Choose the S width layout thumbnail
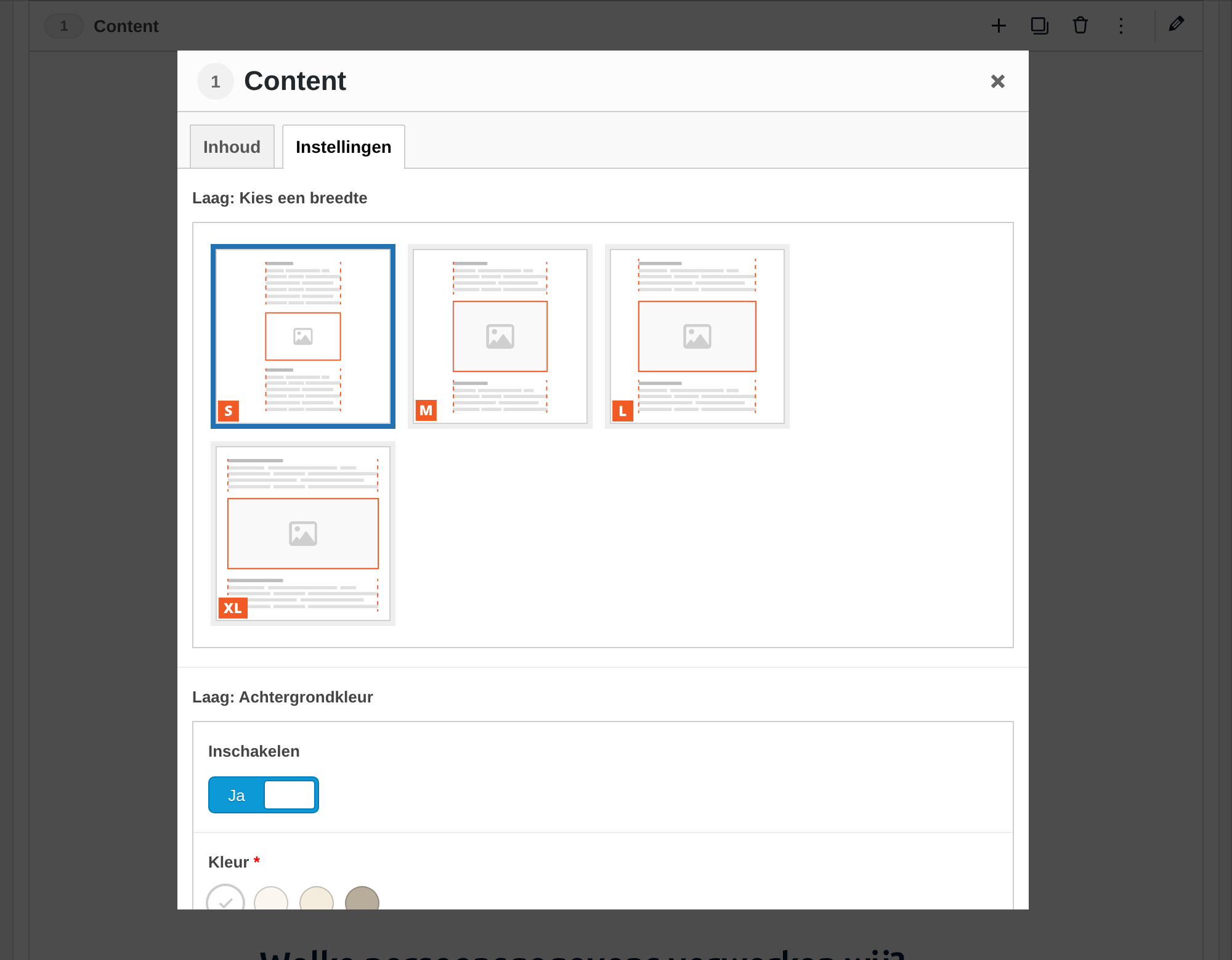The height and width of the screenshot is (960, 1232). click(303, 336)
